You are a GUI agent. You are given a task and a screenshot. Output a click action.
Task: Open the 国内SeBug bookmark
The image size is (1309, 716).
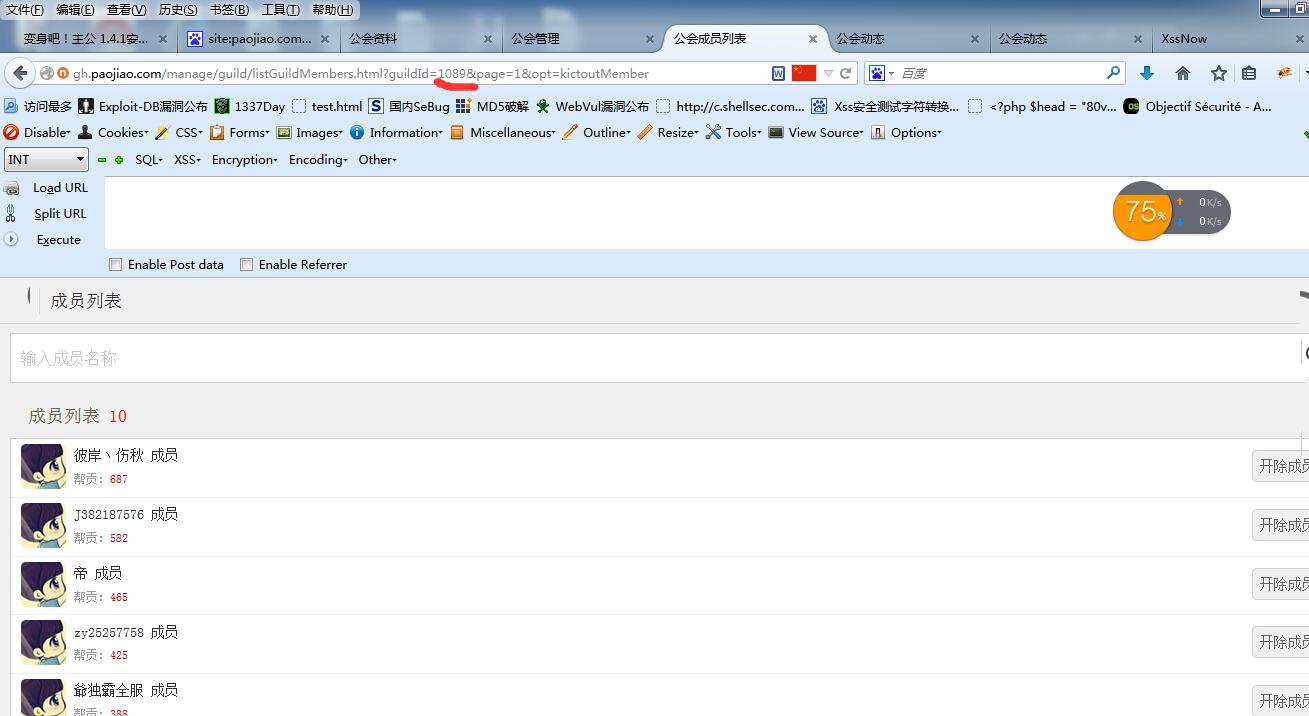[409, 106]
